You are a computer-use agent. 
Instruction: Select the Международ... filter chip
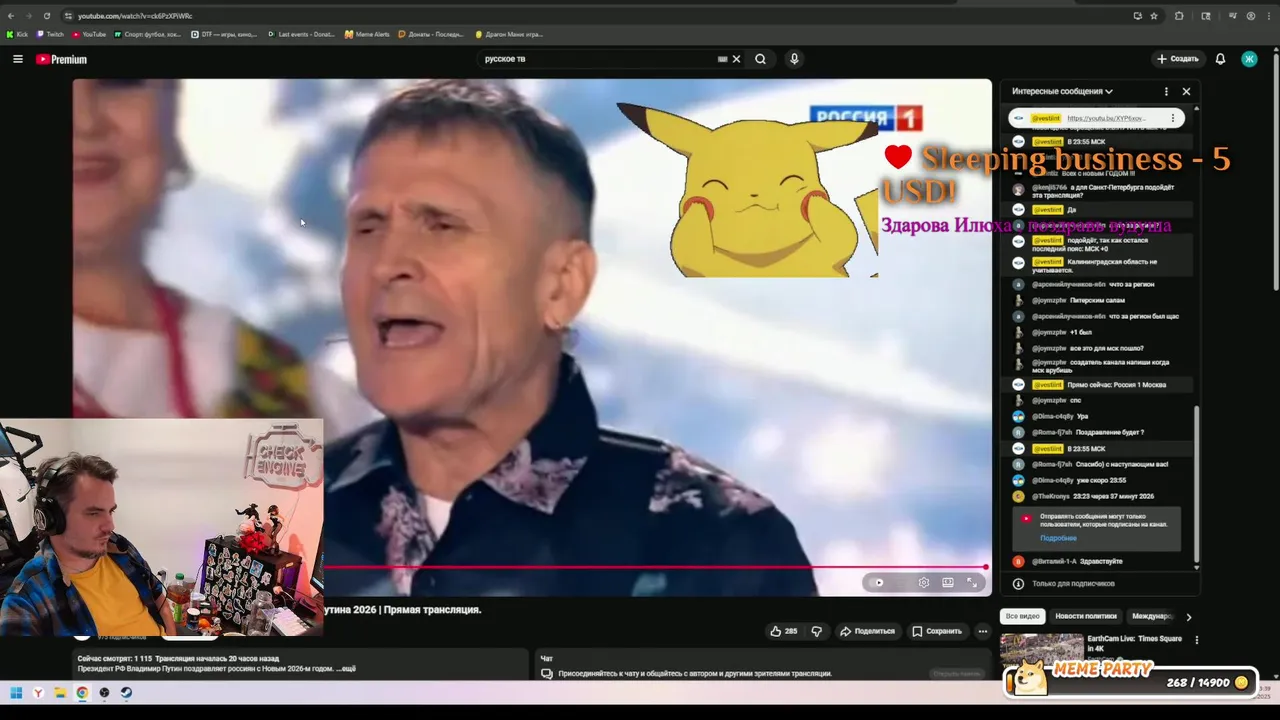[x=1152, y=616]
